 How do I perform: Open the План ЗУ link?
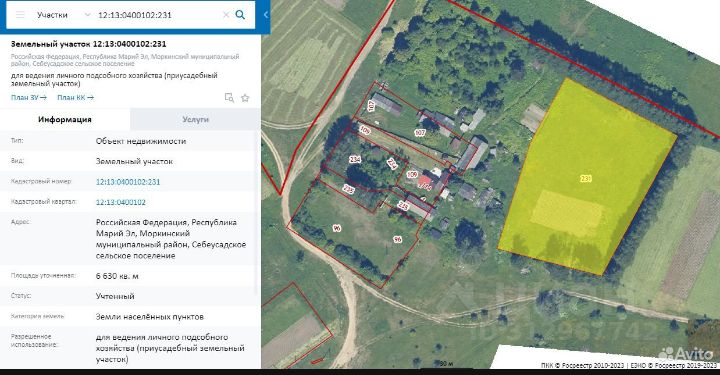(x=28, y=97)
